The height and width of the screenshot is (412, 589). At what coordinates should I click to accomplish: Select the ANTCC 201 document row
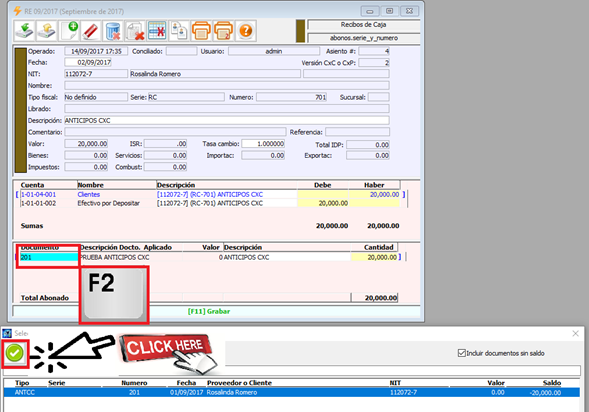(x=291, y=392)
